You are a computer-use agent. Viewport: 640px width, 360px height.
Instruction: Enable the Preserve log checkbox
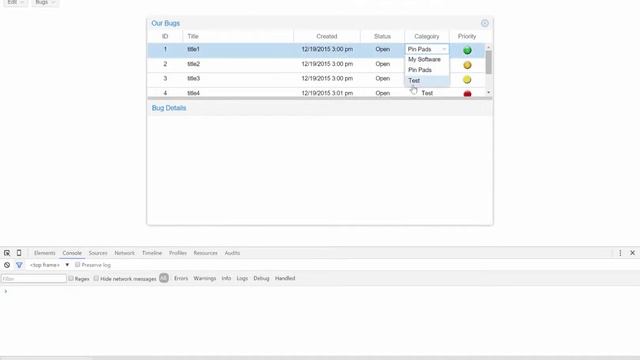(78, 265)
